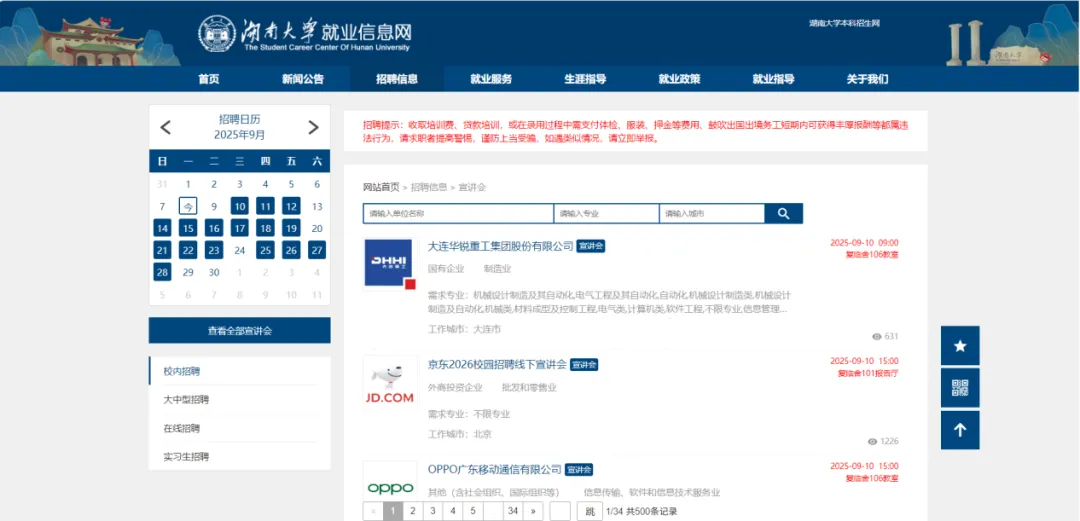The image size is (1080, 521).
Task: Select September 15 in the calendar
Action: click(x=188, y=228)
